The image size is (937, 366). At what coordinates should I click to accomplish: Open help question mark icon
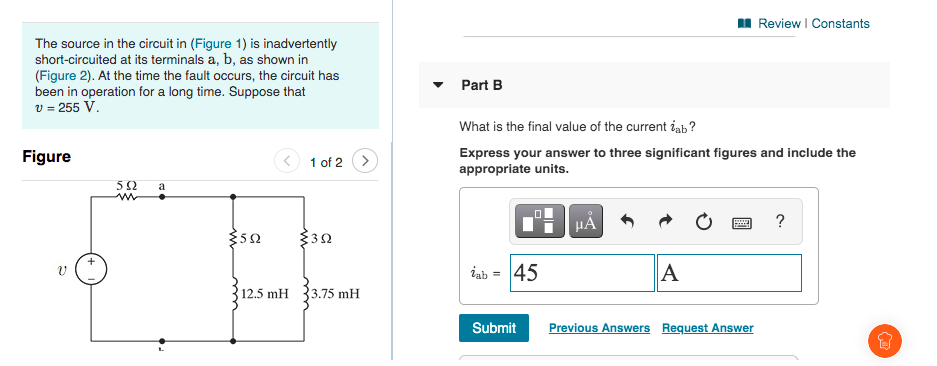(779, 222)
